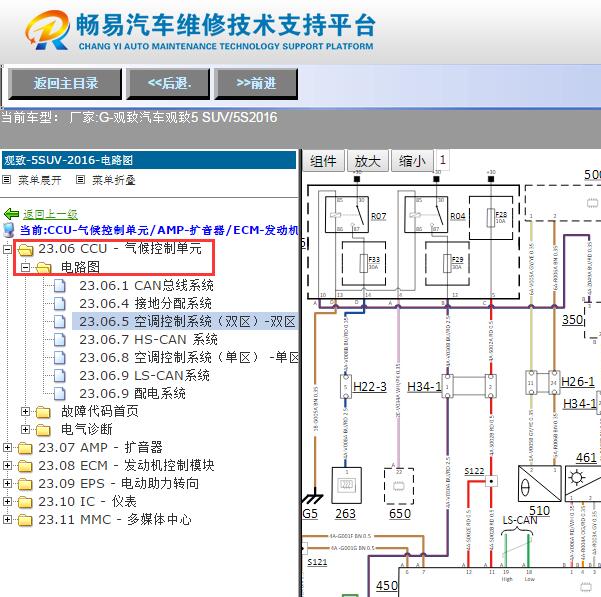Click the zoom level input field showing 1
Image resolution: width=601 pixels, height=597 pixels.
tap(442, 159)
